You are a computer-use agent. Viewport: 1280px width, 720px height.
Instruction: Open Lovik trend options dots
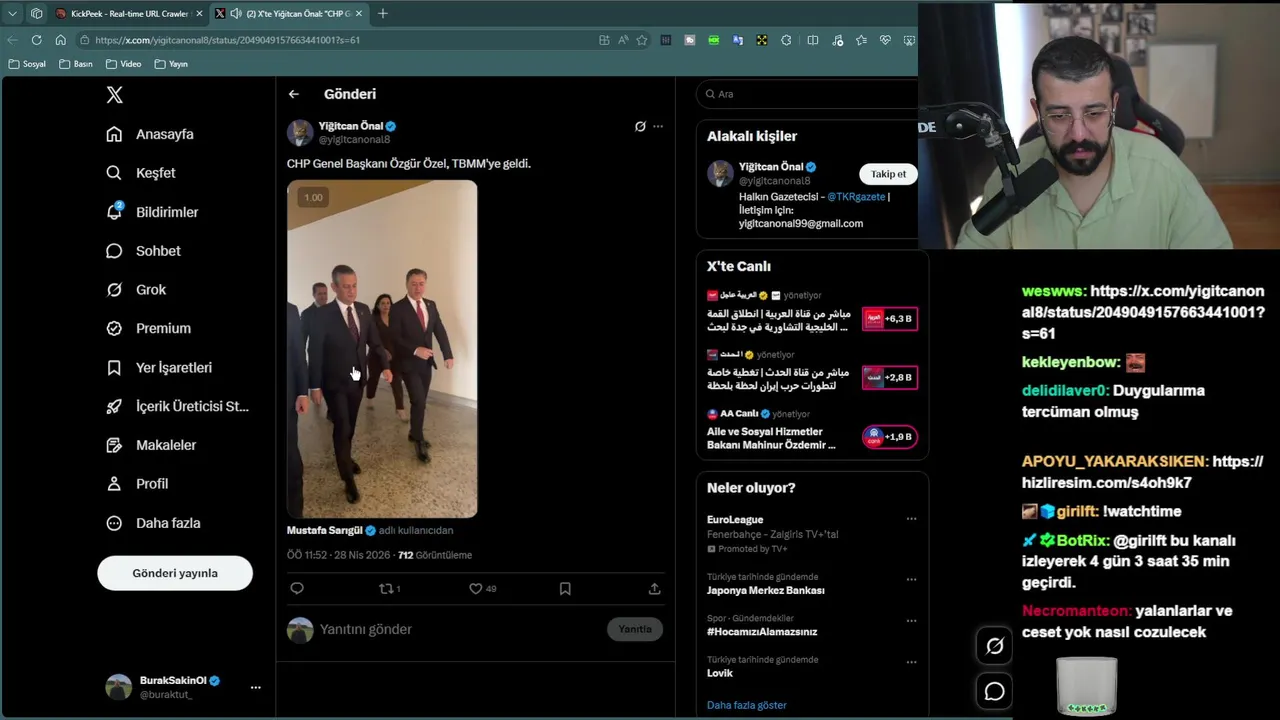coord(911,662)
